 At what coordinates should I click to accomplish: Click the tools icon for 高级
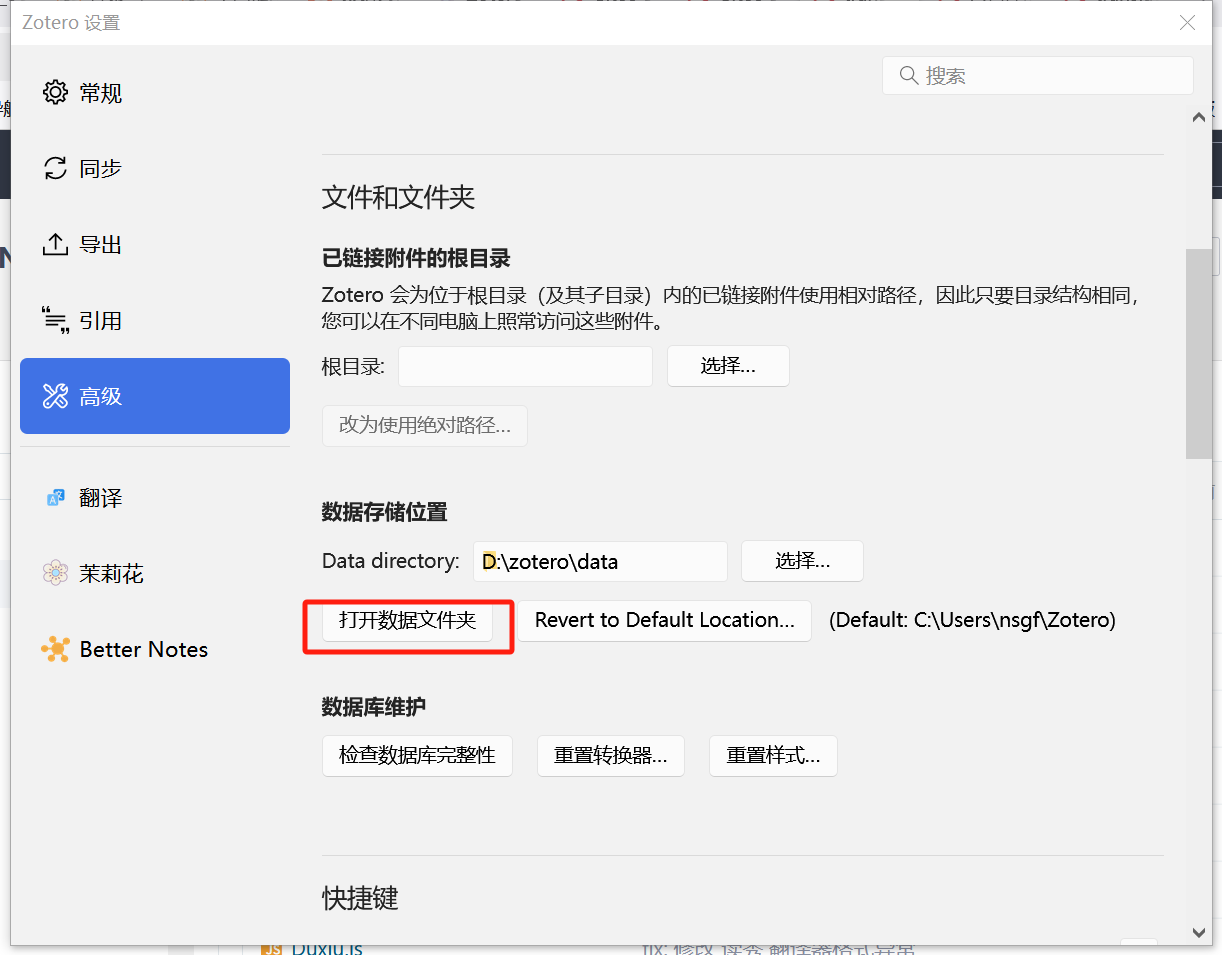(x=55, y=397)
